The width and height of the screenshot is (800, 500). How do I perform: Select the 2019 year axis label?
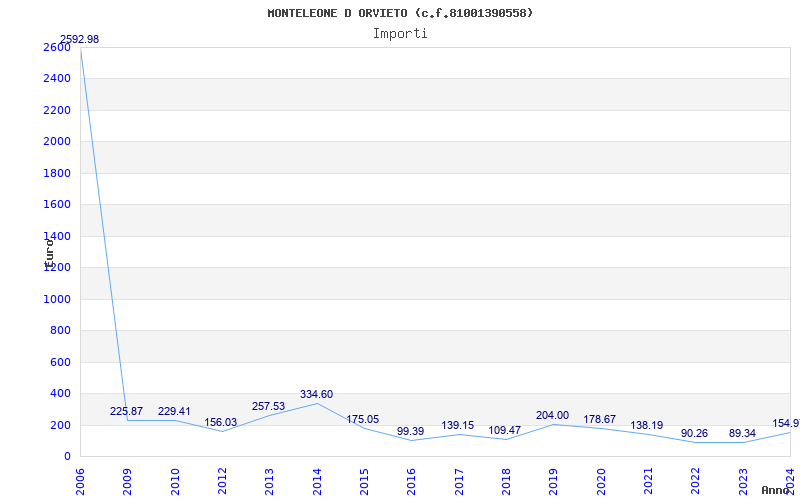pos(553,482)
